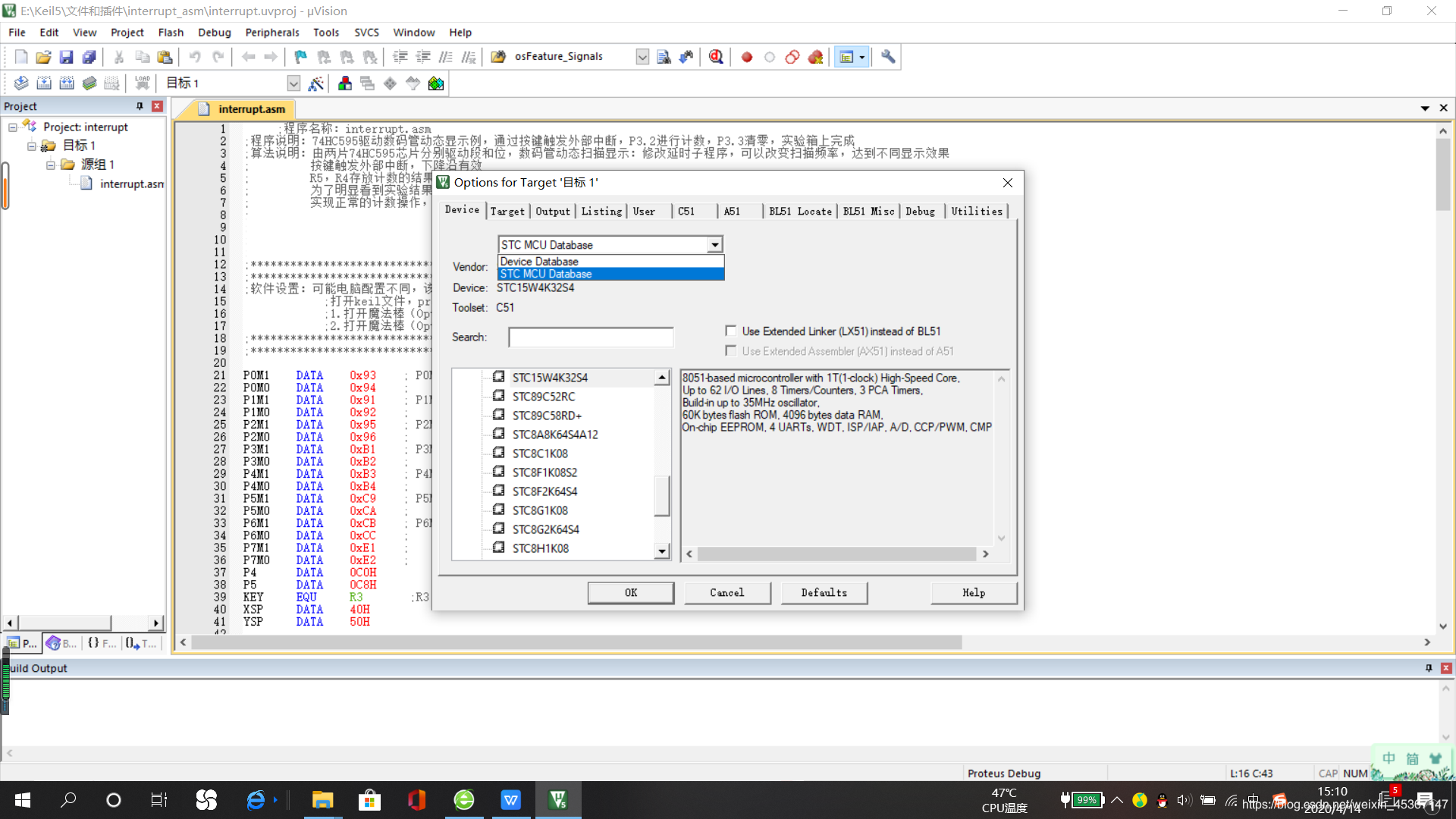Open Windows Start menu
Screen dimensions: 1456x819
(x=23, y=800)
